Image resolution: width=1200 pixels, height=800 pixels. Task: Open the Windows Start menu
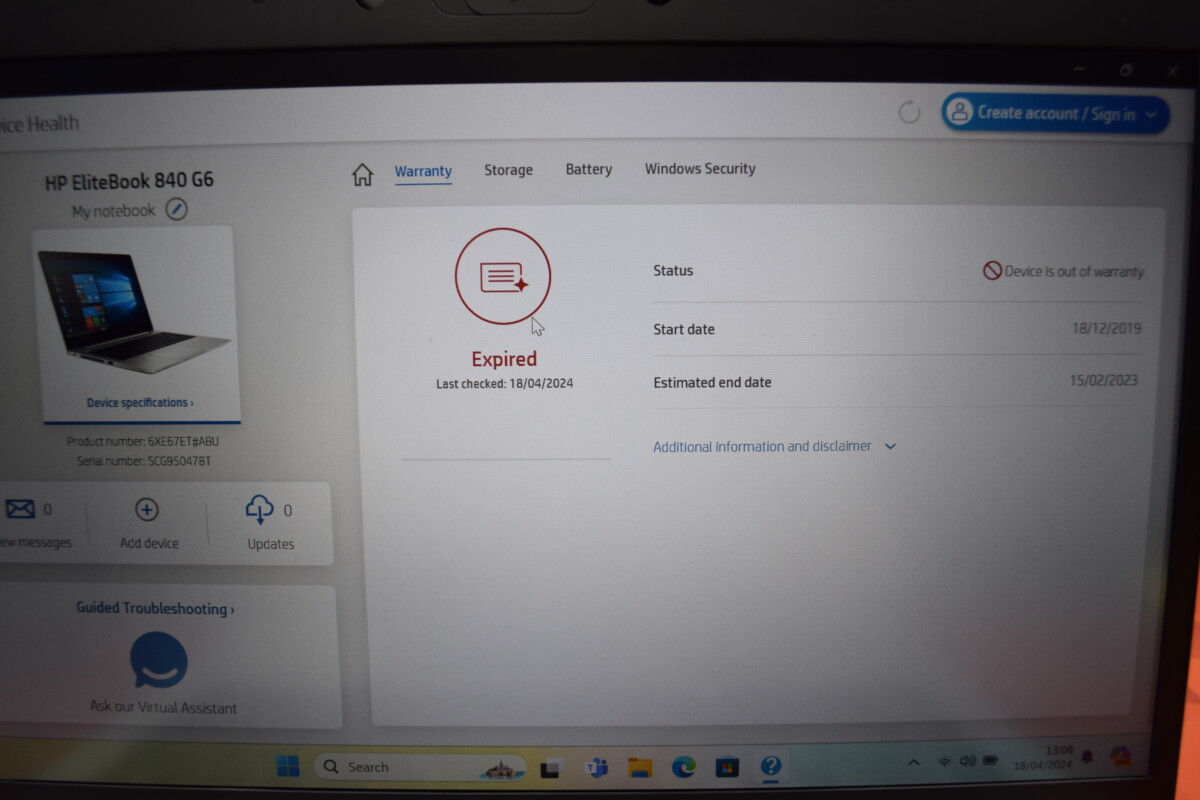coord(288,766)
